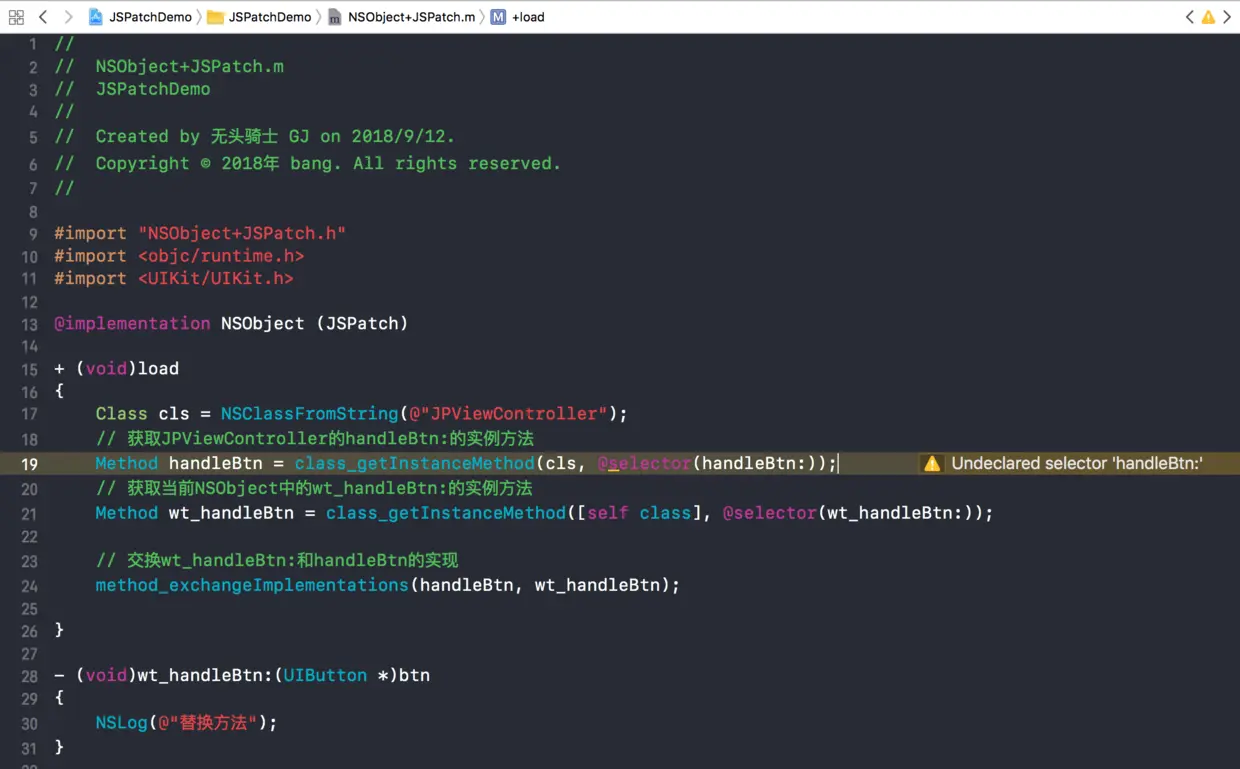The image size is (1240, 769).
Task: Click line number 19 in gutter
Action: point(29,464)
